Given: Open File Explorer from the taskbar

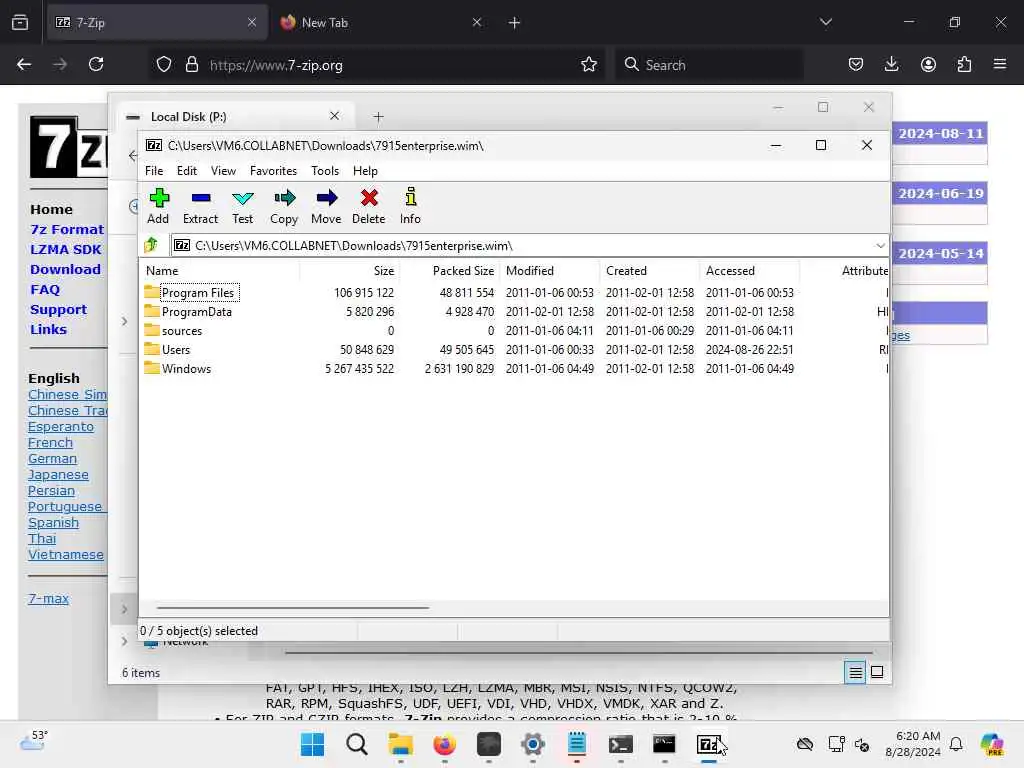Looking at the screenshot, I should pyautogui.click(x=400, y=744).
